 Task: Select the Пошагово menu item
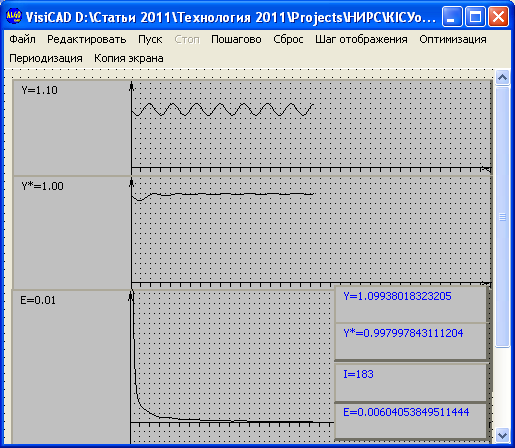(236, 39)
